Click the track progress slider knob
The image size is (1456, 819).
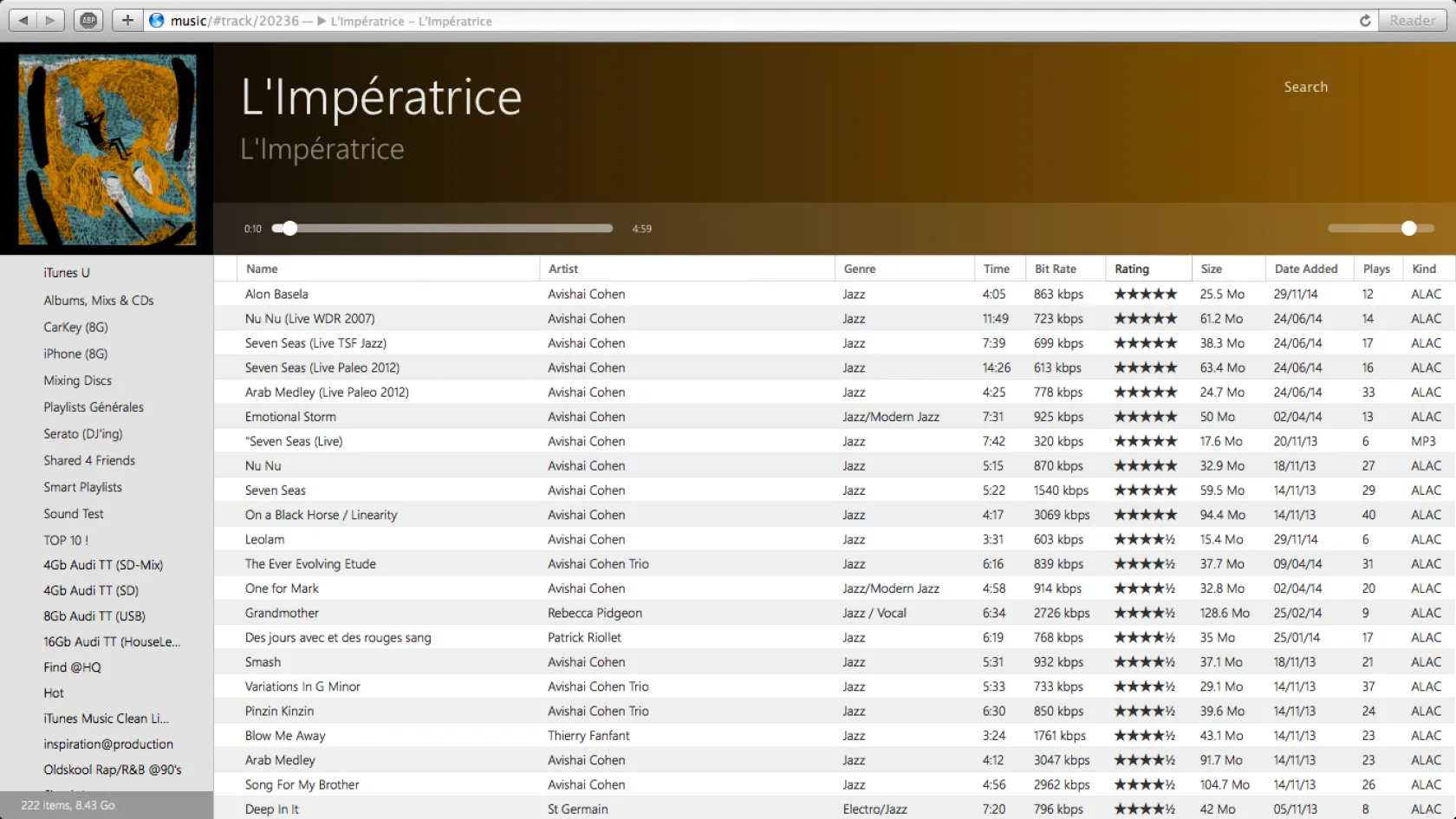(289, 228)
